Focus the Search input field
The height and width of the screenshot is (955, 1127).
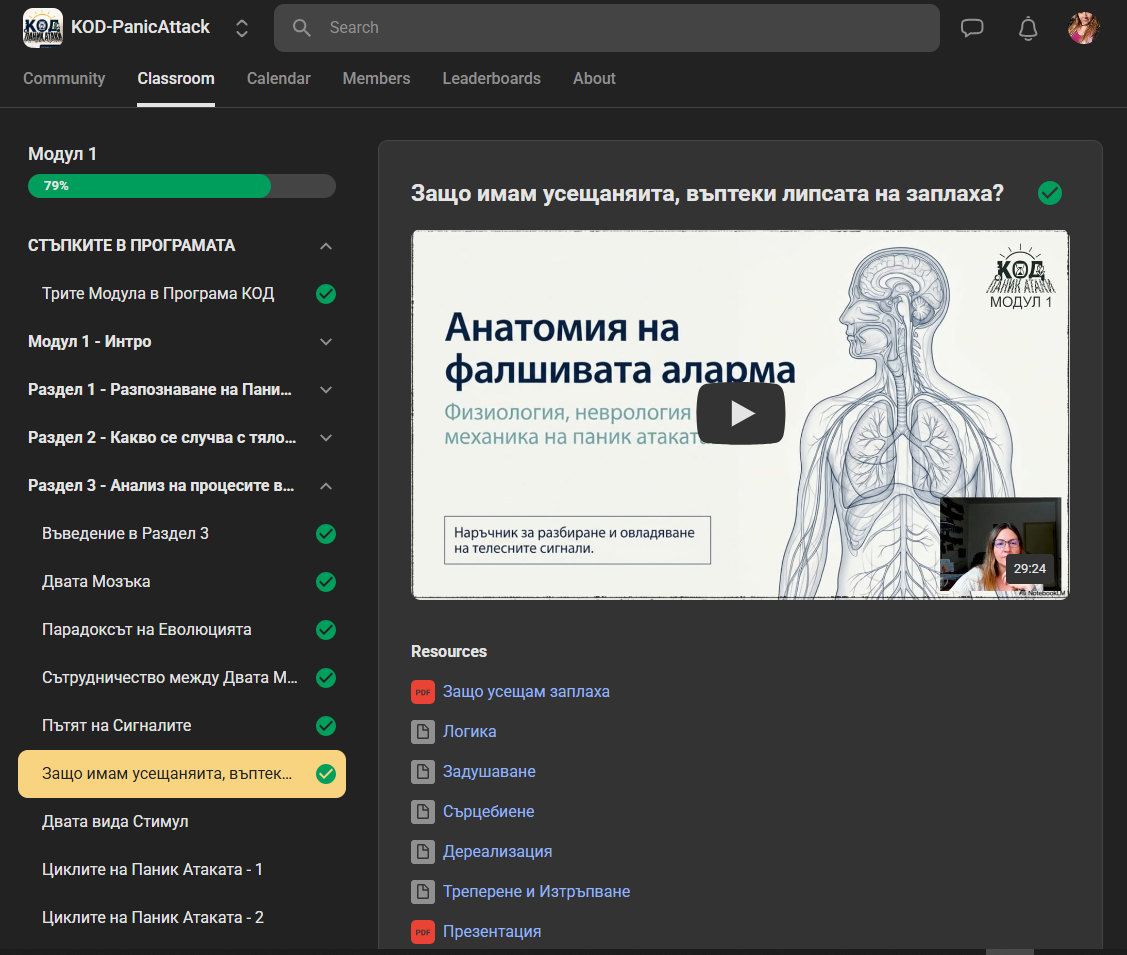607,28
